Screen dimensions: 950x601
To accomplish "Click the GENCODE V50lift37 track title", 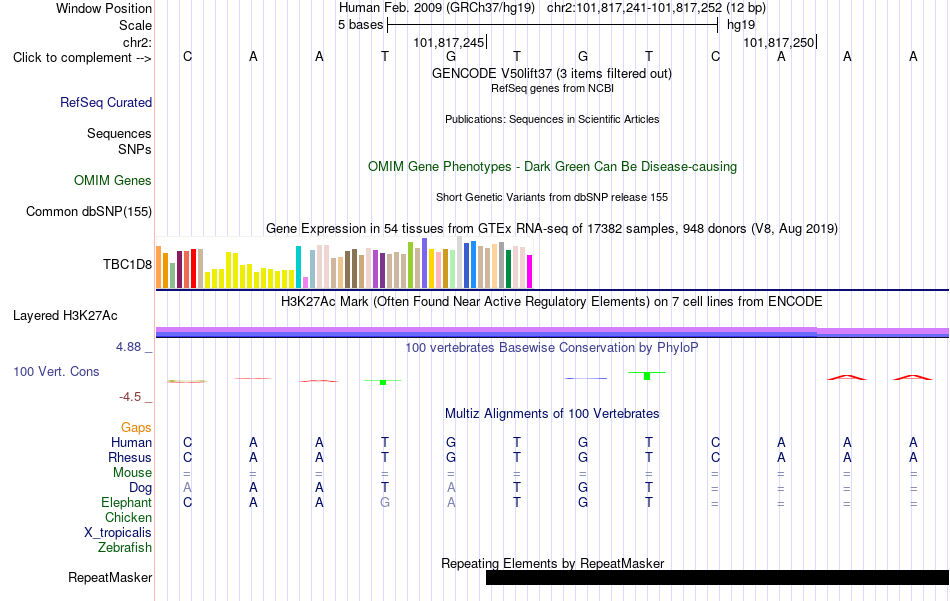I will pos(551,73).
